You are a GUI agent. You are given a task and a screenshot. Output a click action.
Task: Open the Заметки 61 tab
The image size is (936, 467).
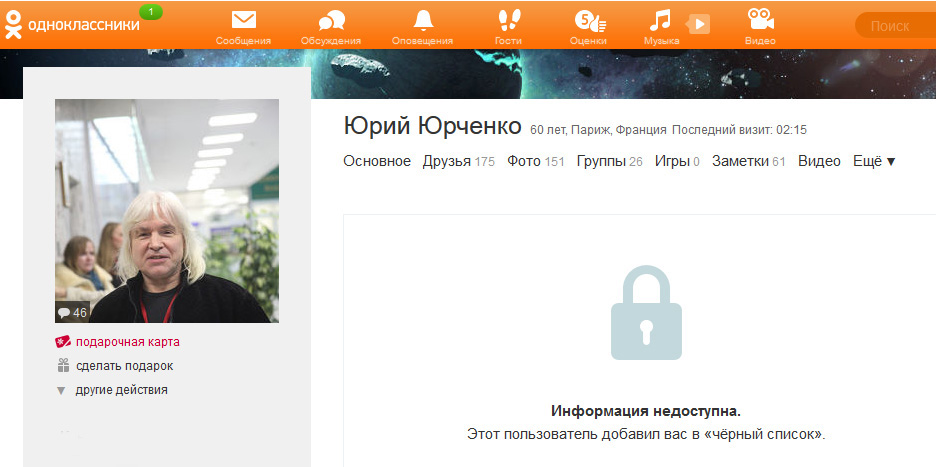[749, 161]
